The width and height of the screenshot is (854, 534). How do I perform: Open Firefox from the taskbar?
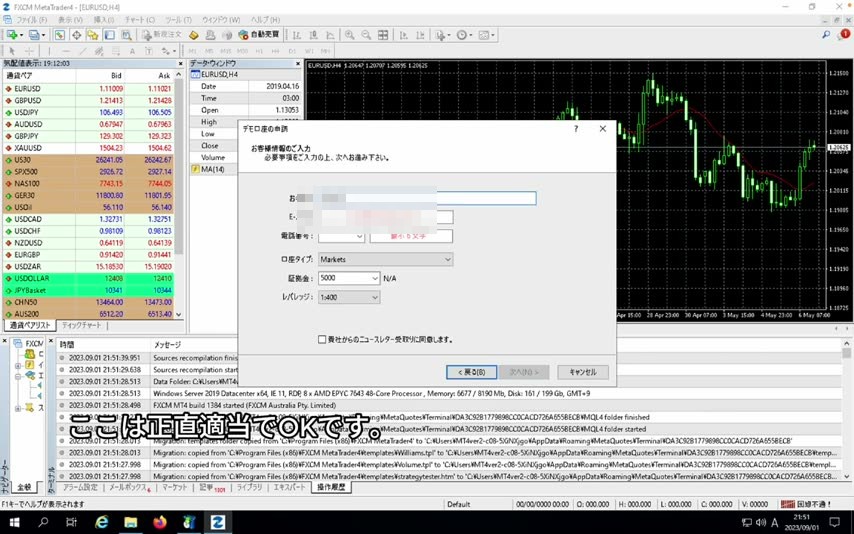(160, 523)
